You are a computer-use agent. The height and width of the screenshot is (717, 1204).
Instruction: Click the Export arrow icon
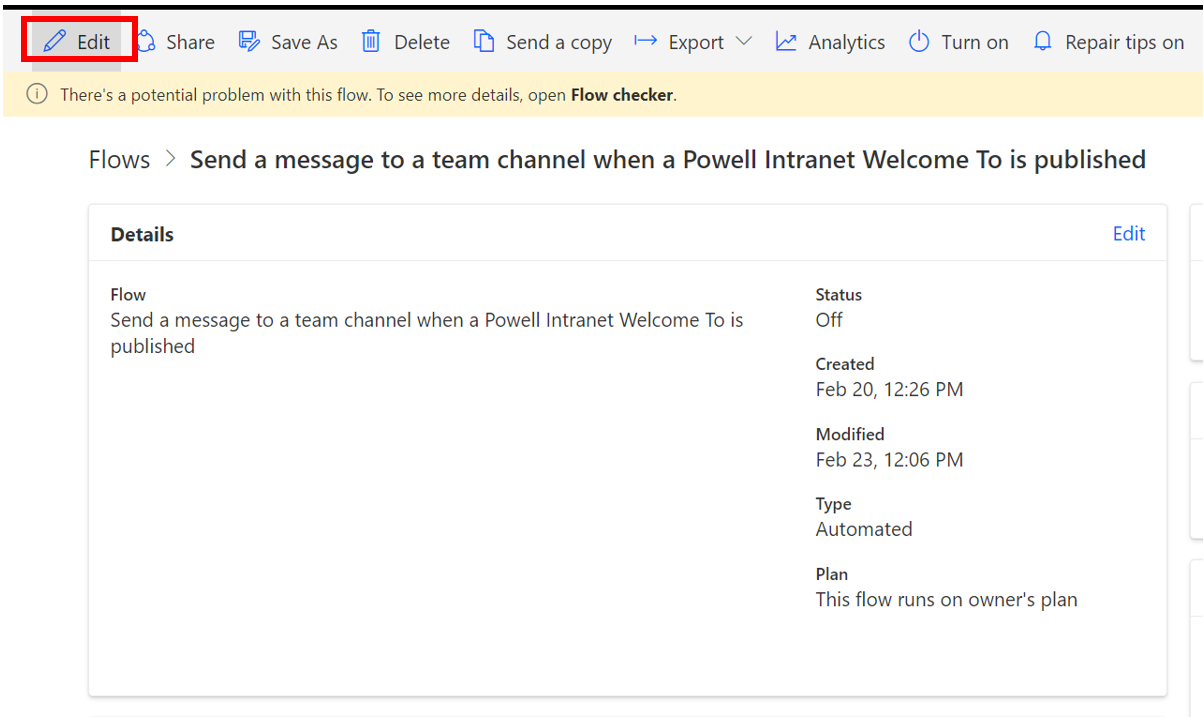click(645, 41)
